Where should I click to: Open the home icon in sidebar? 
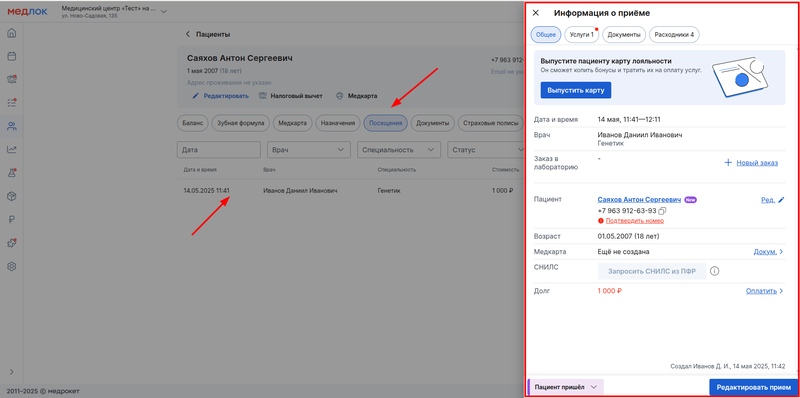point(11,34)
